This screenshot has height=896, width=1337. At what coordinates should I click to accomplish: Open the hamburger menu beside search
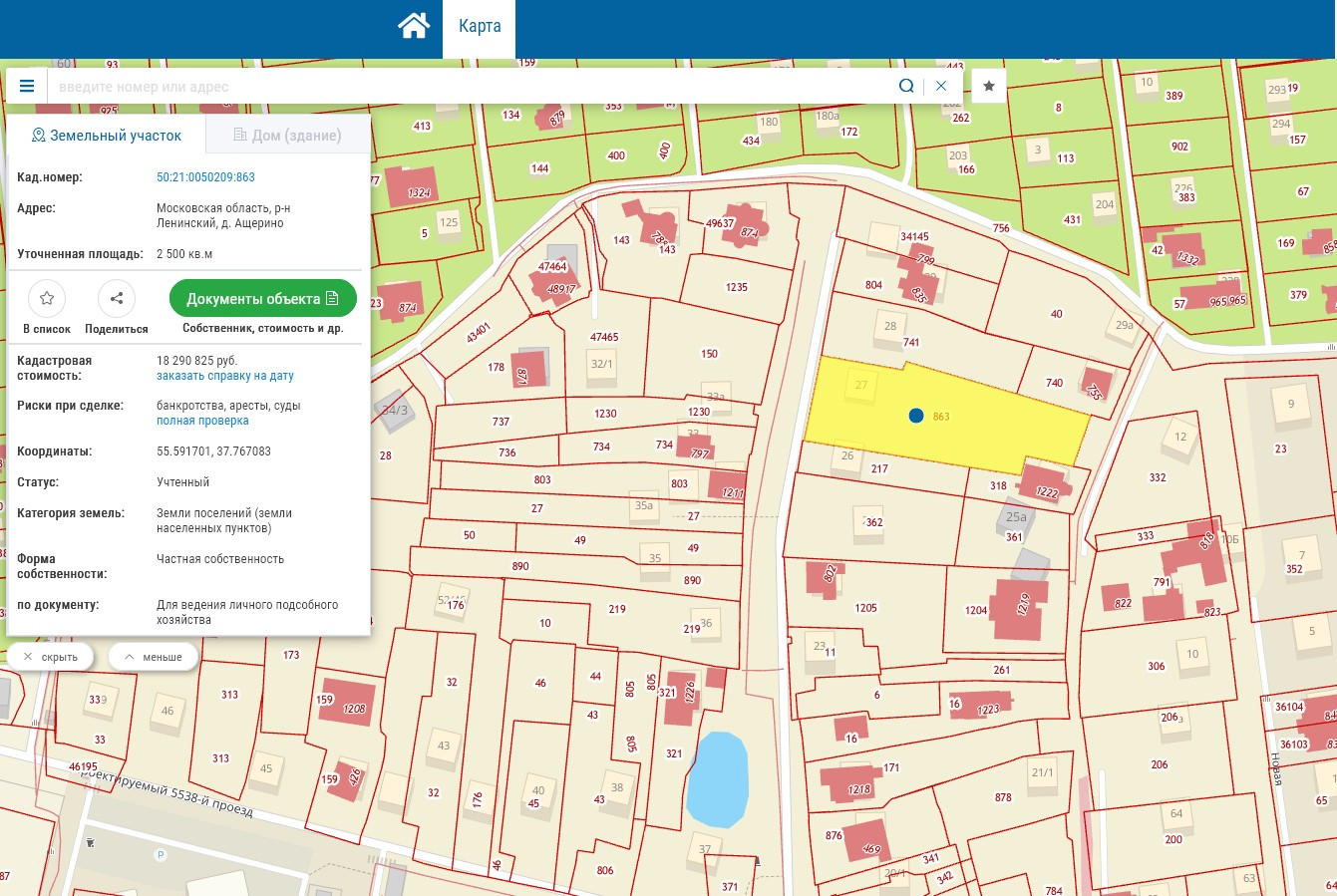click(27, 87)
